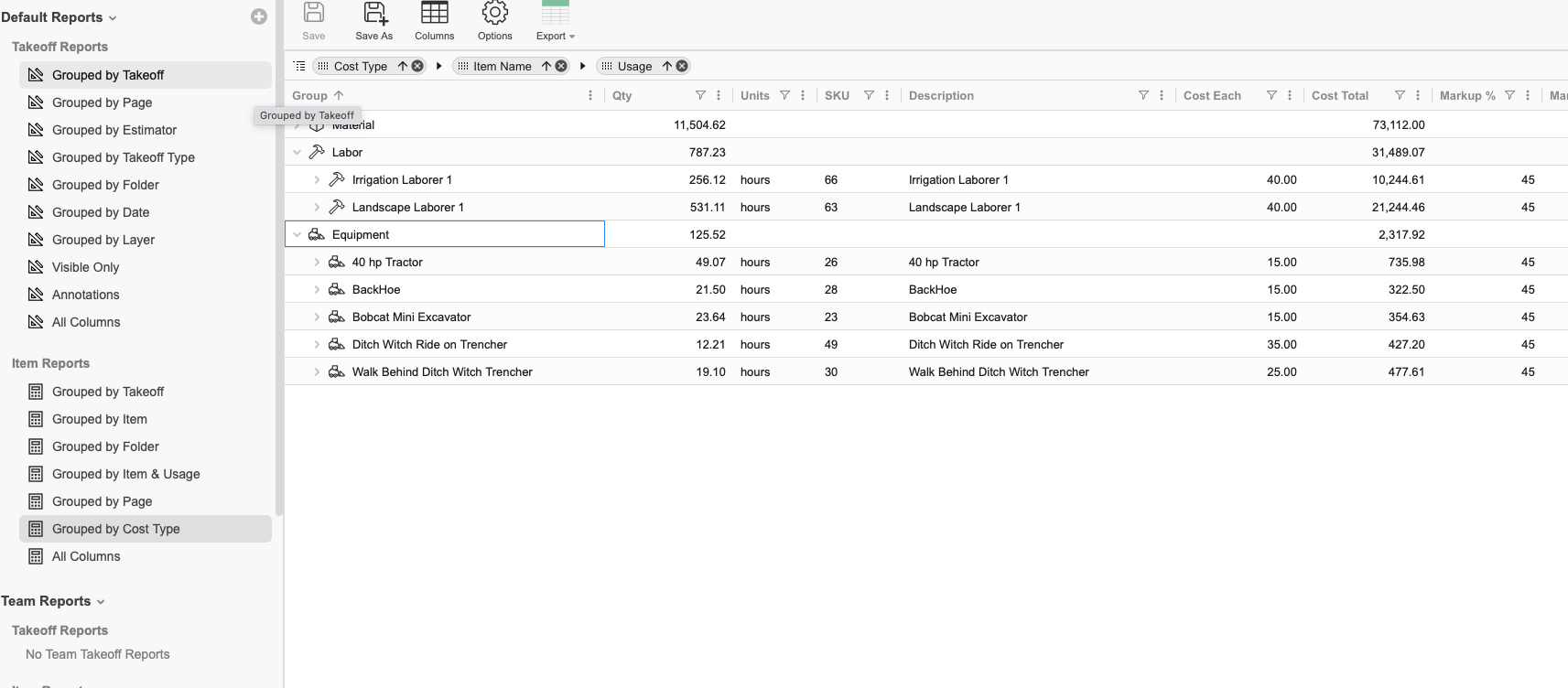
Task: Open Item report Grouped by Item
Action: click(146, 419)
